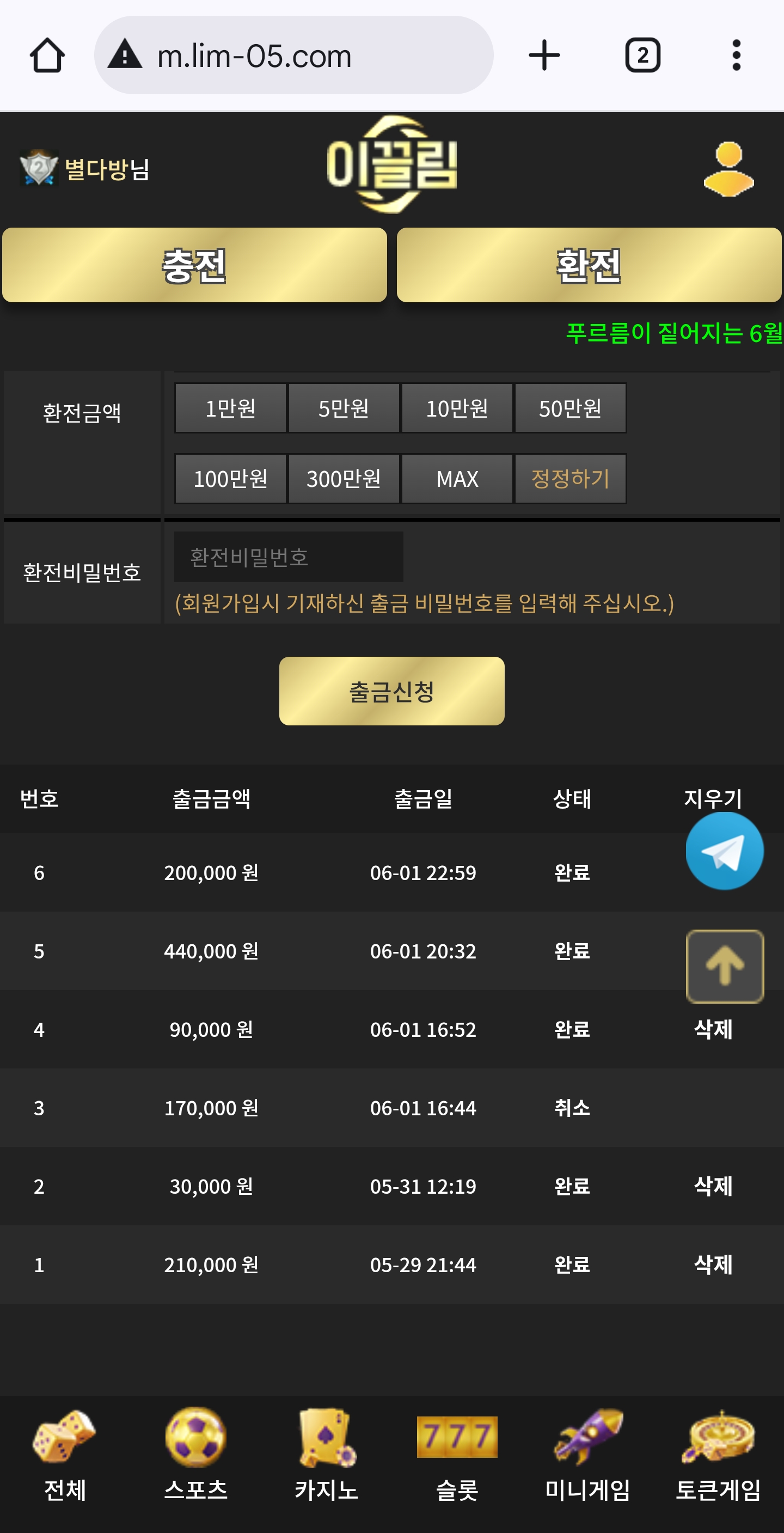Screen dimensions: 784x1533
Task: Tap the scroll-to-top arrow button
Action: pyautogui.click(x=724, y=966)
